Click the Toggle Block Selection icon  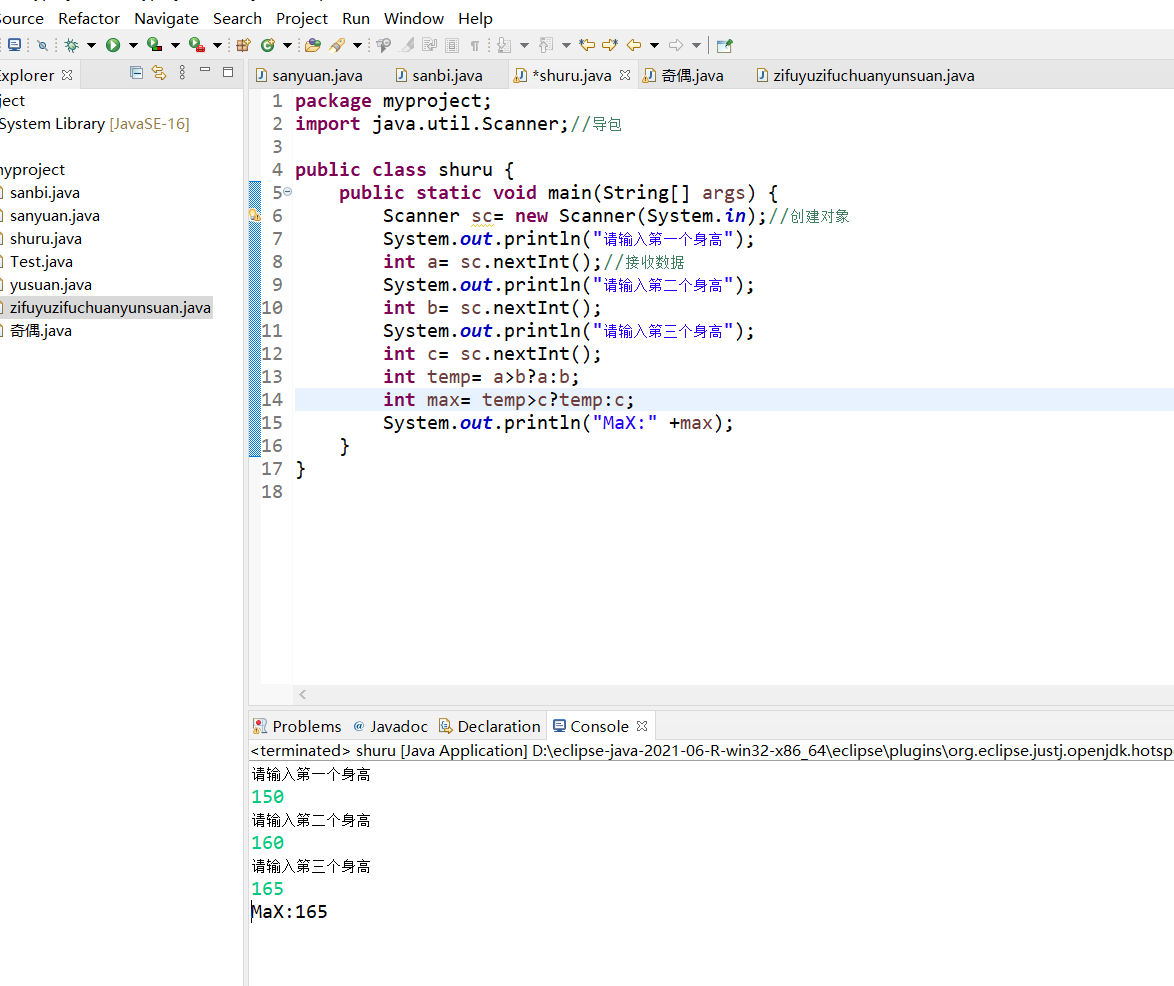coord(451,45)
